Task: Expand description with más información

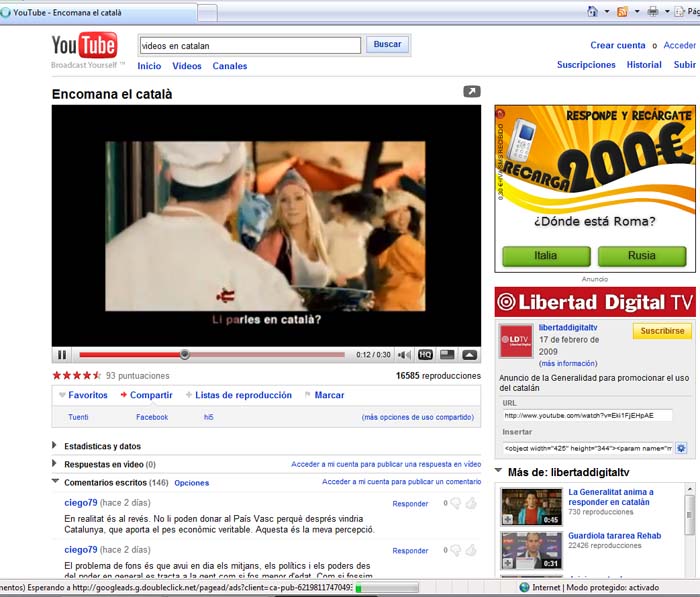Action: [x=568, y=363]
